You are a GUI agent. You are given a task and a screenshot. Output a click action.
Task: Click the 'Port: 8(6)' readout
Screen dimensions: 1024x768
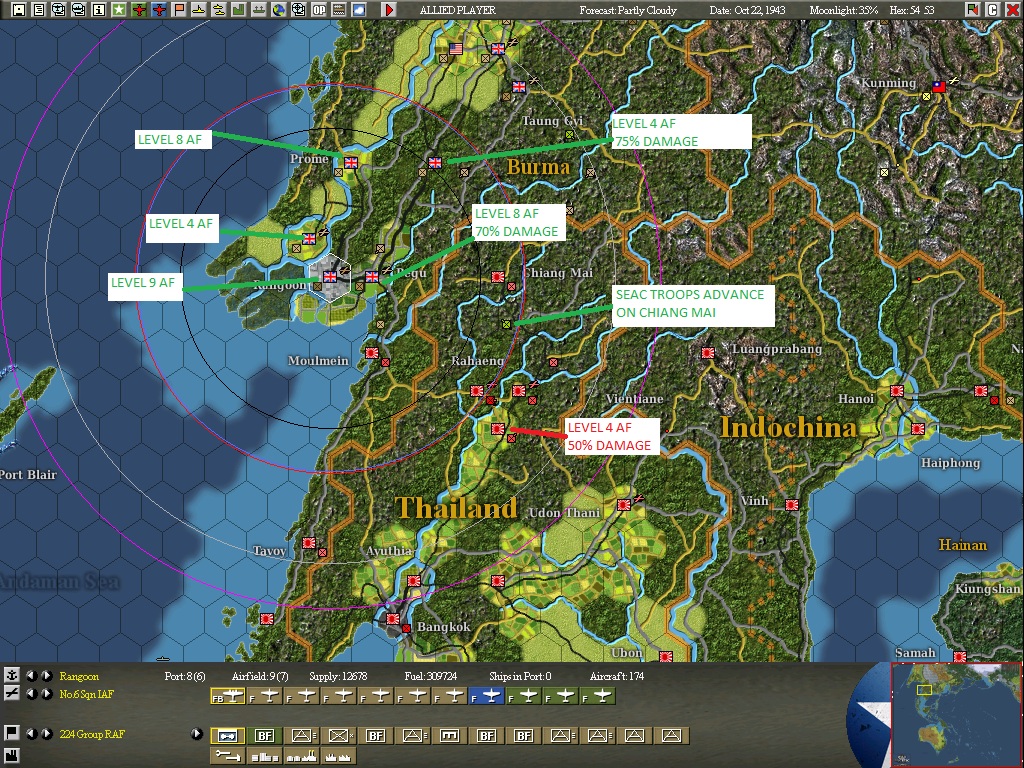point(185,676)
